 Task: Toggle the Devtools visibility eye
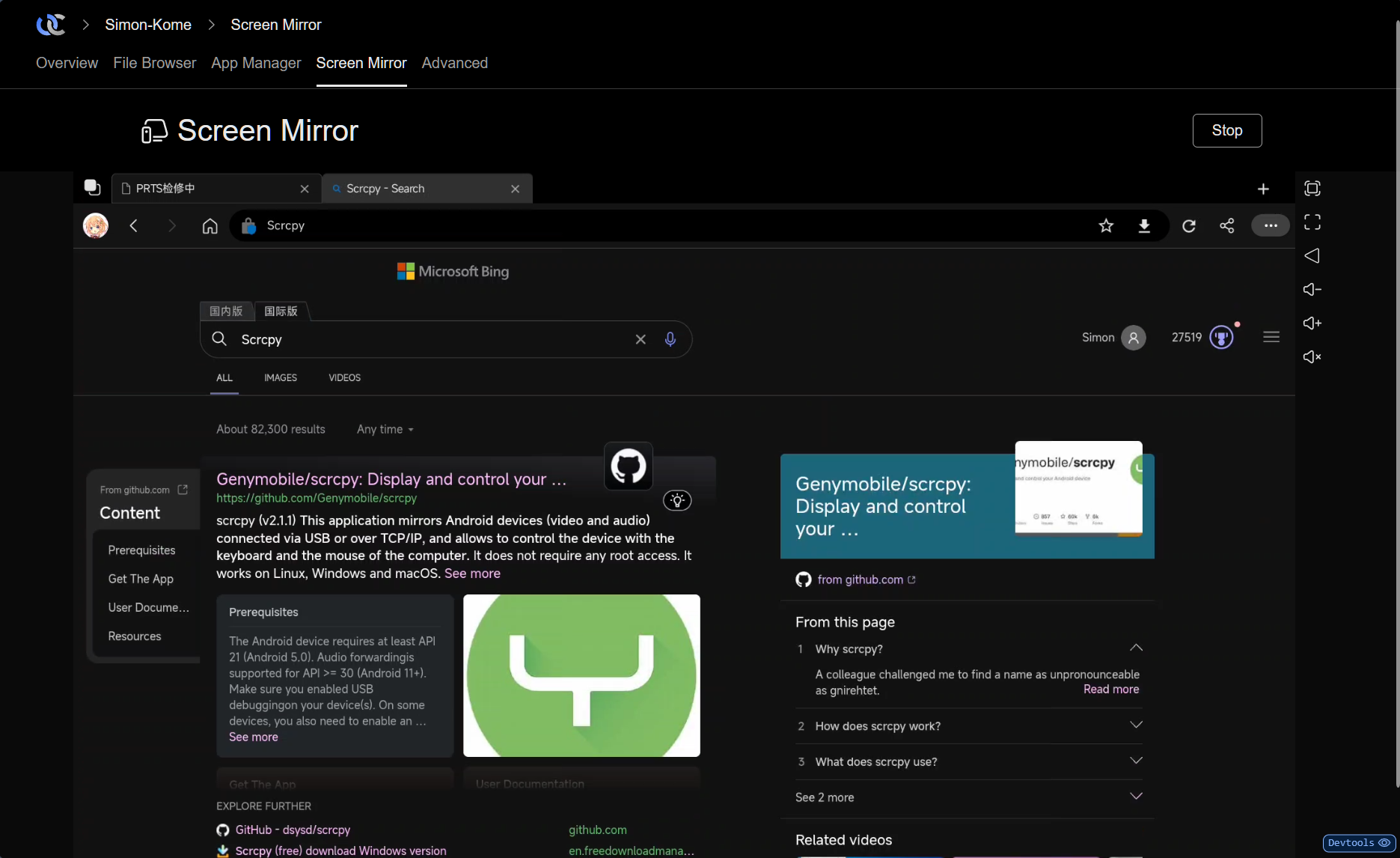1385,843
